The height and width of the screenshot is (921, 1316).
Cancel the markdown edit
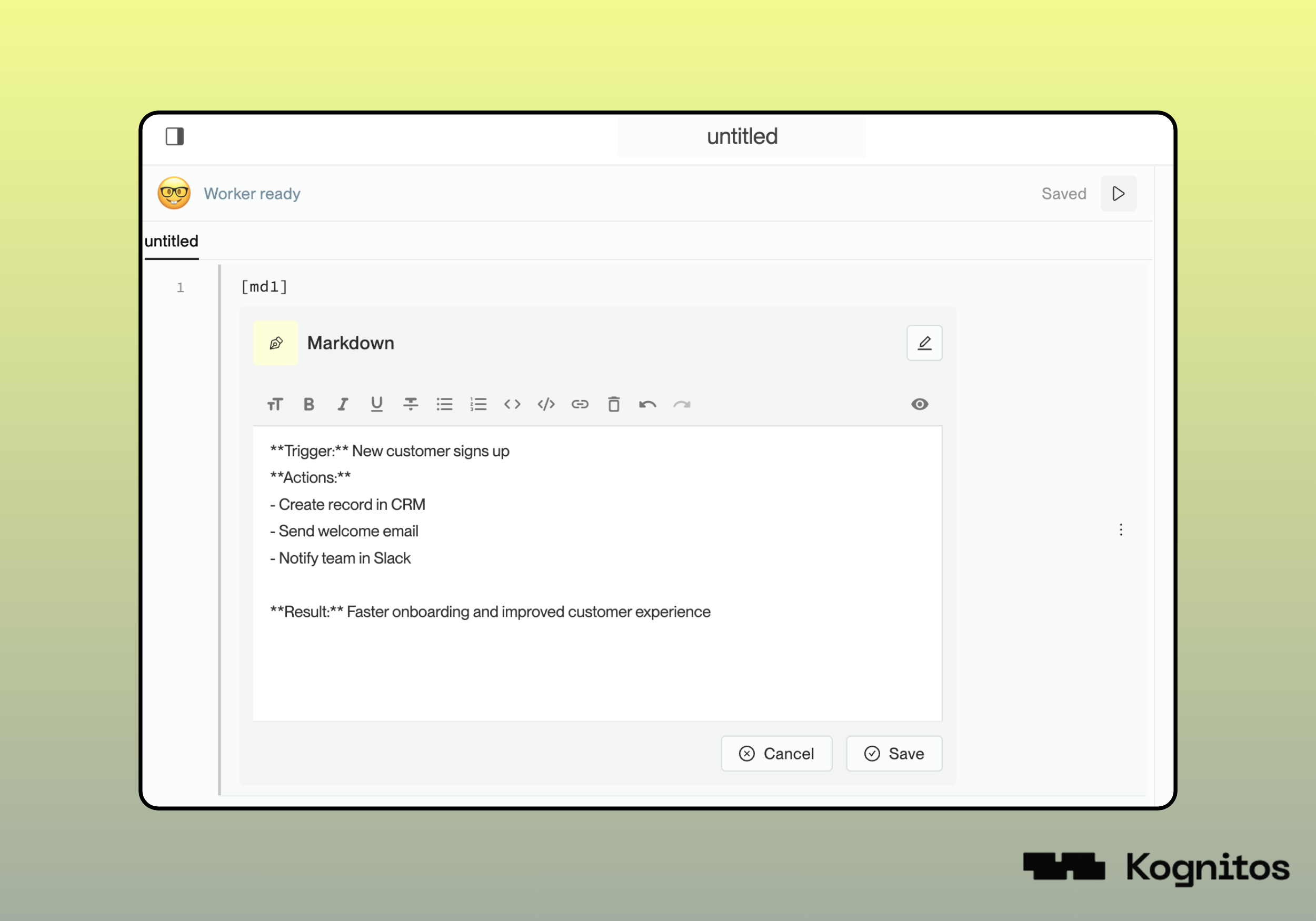coord(776,754)
